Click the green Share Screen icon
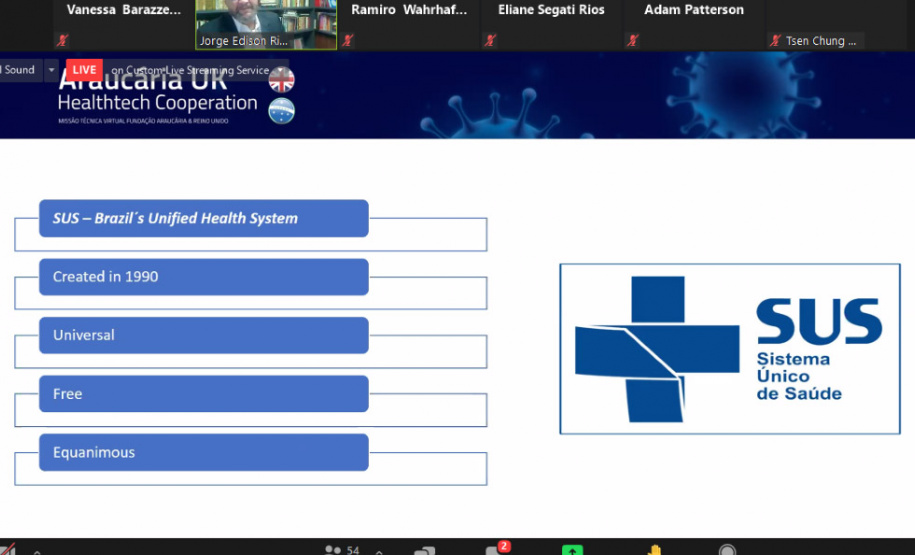Screen dimensions: 915x555 [572, 550]
